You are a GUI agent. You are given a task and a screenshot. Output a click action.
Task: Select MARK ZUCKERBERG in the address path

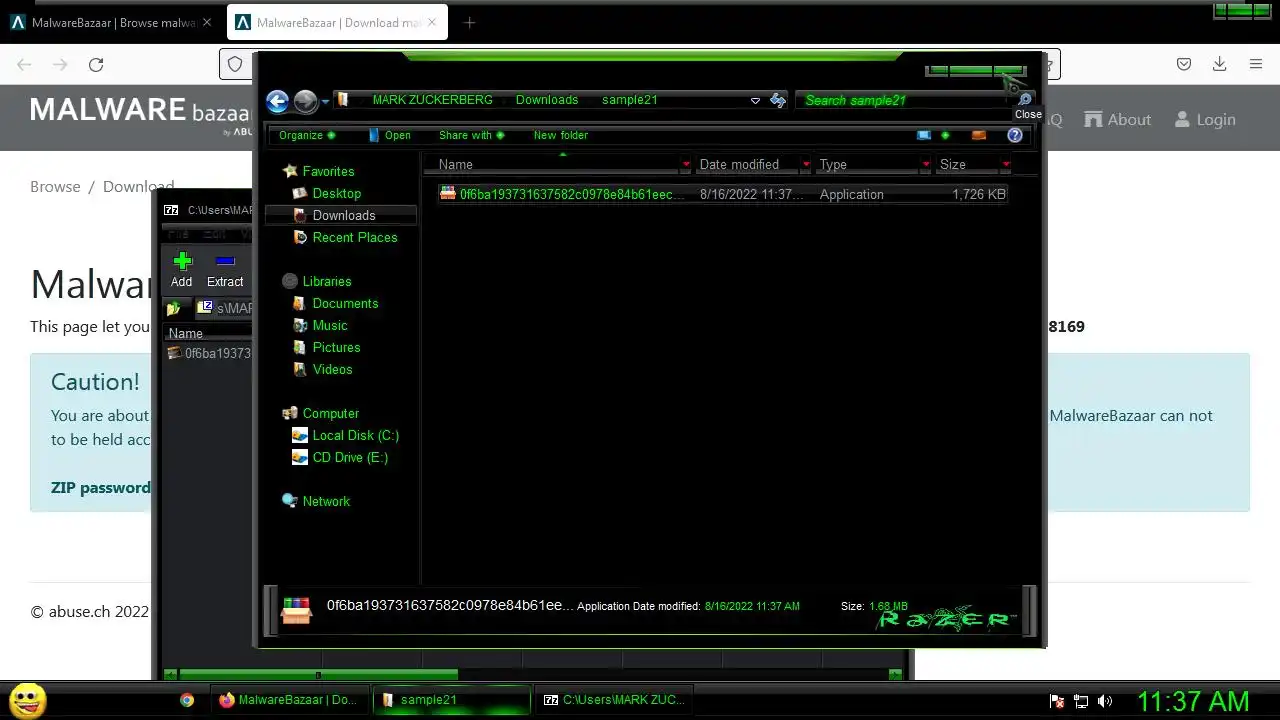pos(432,100)
